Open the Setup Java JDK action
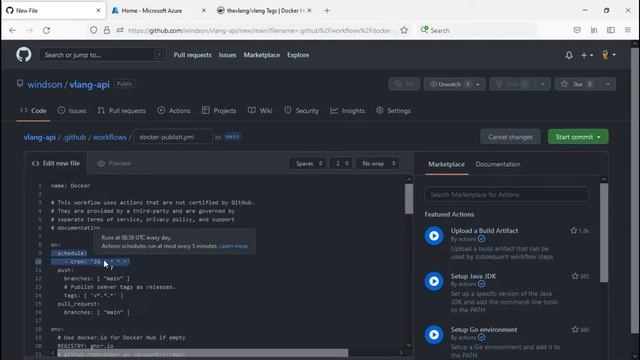This screenshot has width=640, height=360. point(473,276)
